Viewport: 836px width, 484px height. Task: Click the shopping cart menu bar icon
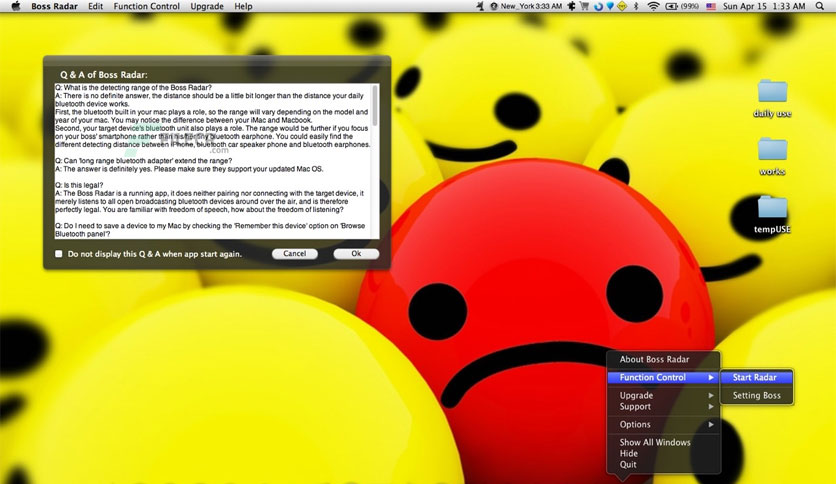coord(584,6)
